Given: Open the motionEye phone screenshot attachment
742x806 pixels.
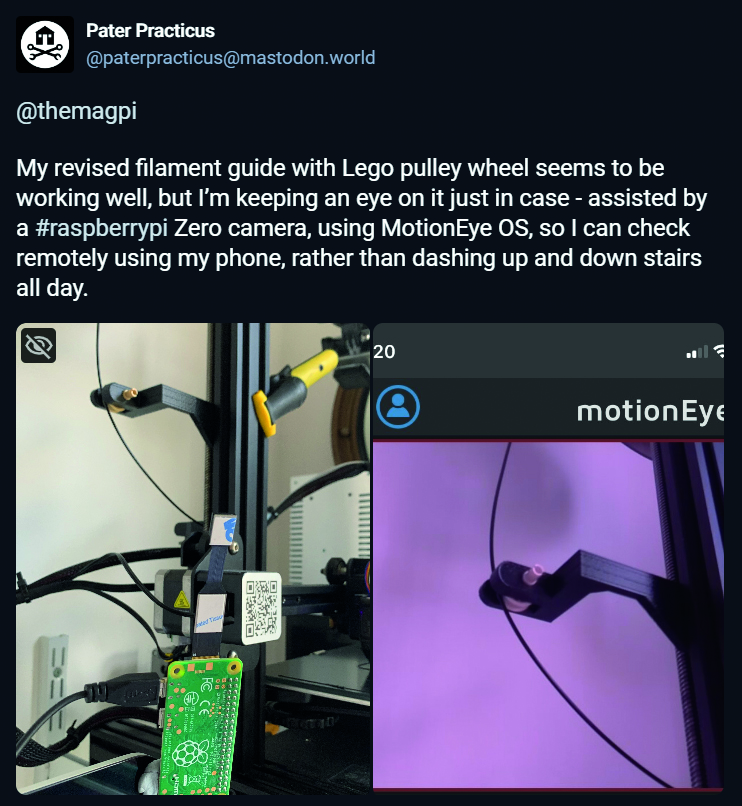Looking at the screenshot, I should [548, 557].
